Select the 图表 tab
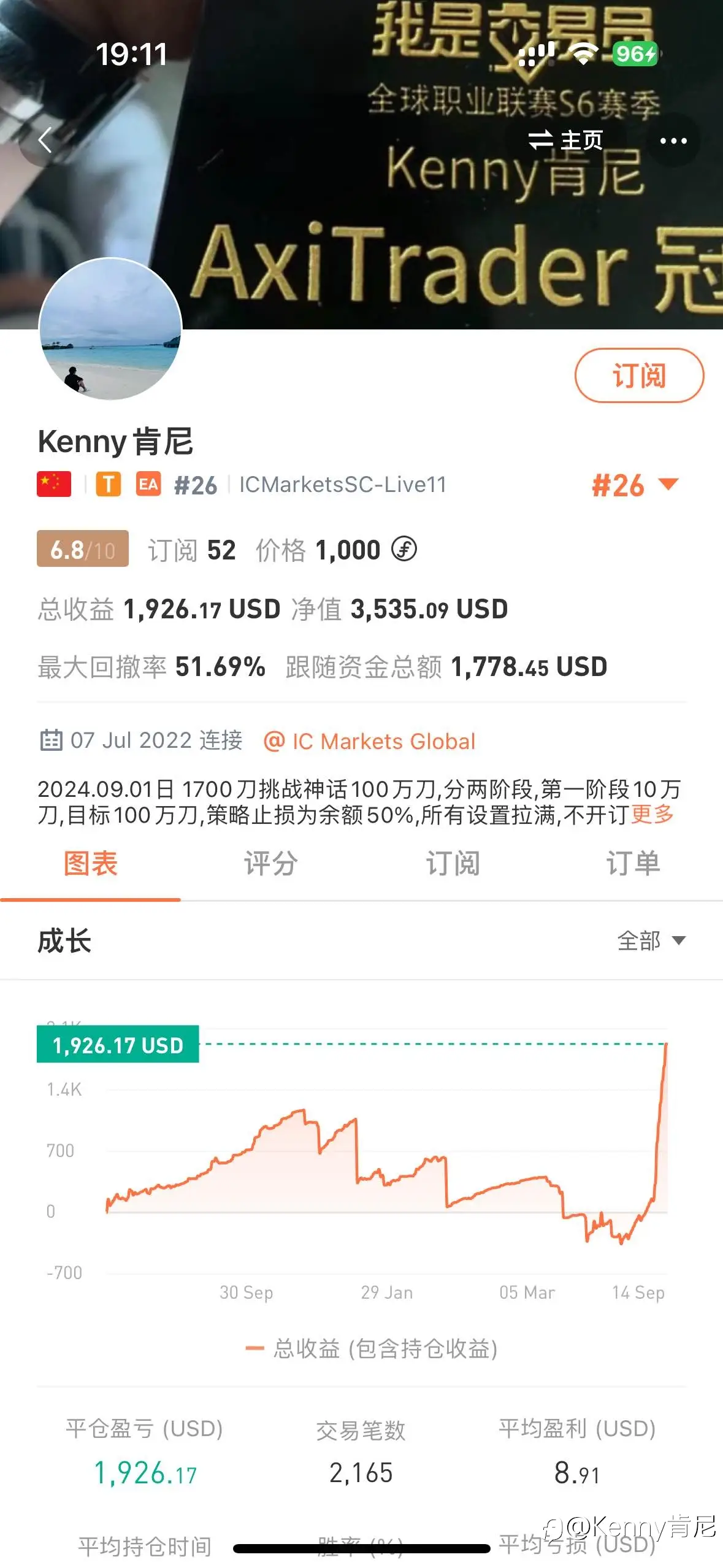Screen dimensions: 723x1568 point(91,864)
